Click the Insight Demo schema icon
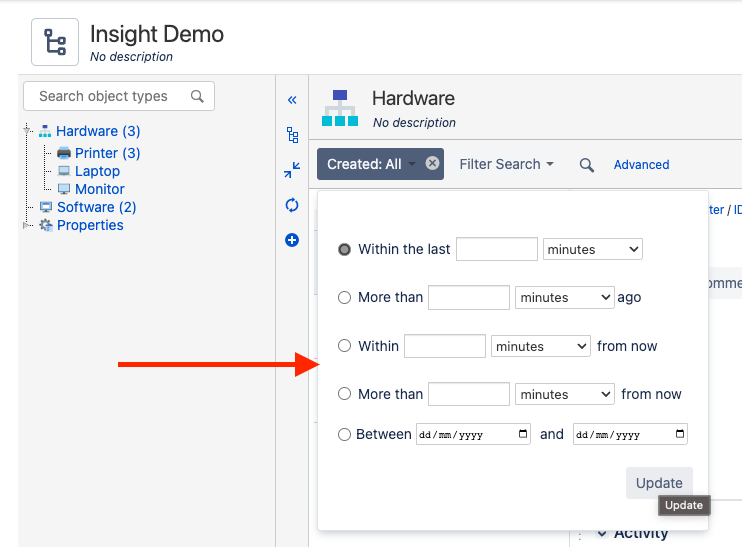Screen dimensions: 742x547 [x=55, y=42]
